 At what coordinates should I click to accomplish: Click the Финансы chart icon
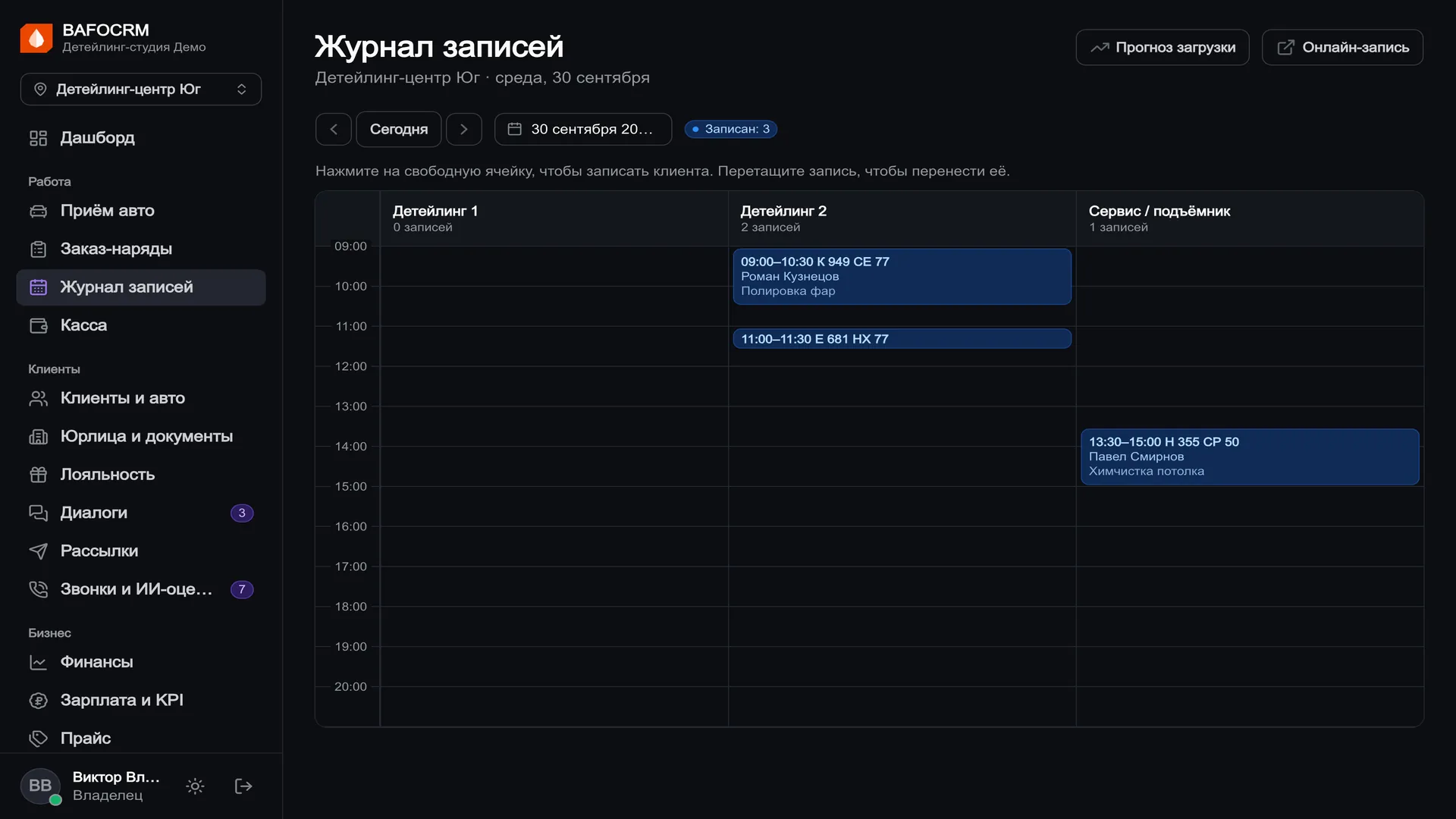point(39,662)
